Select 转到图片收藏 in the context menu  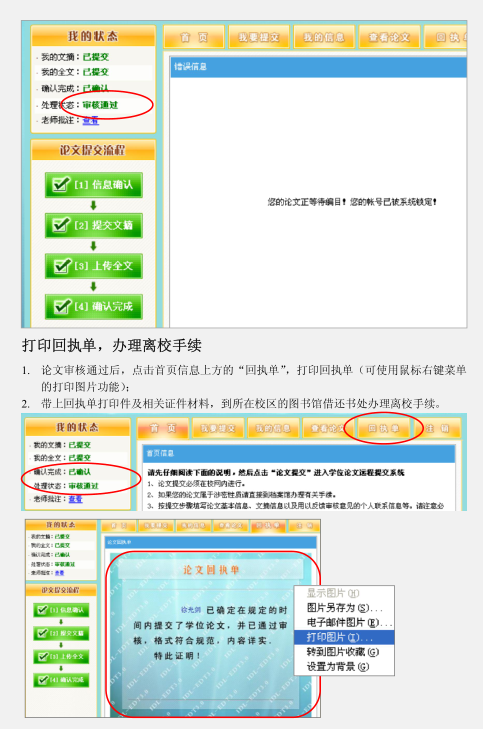[x=344, y=652]
